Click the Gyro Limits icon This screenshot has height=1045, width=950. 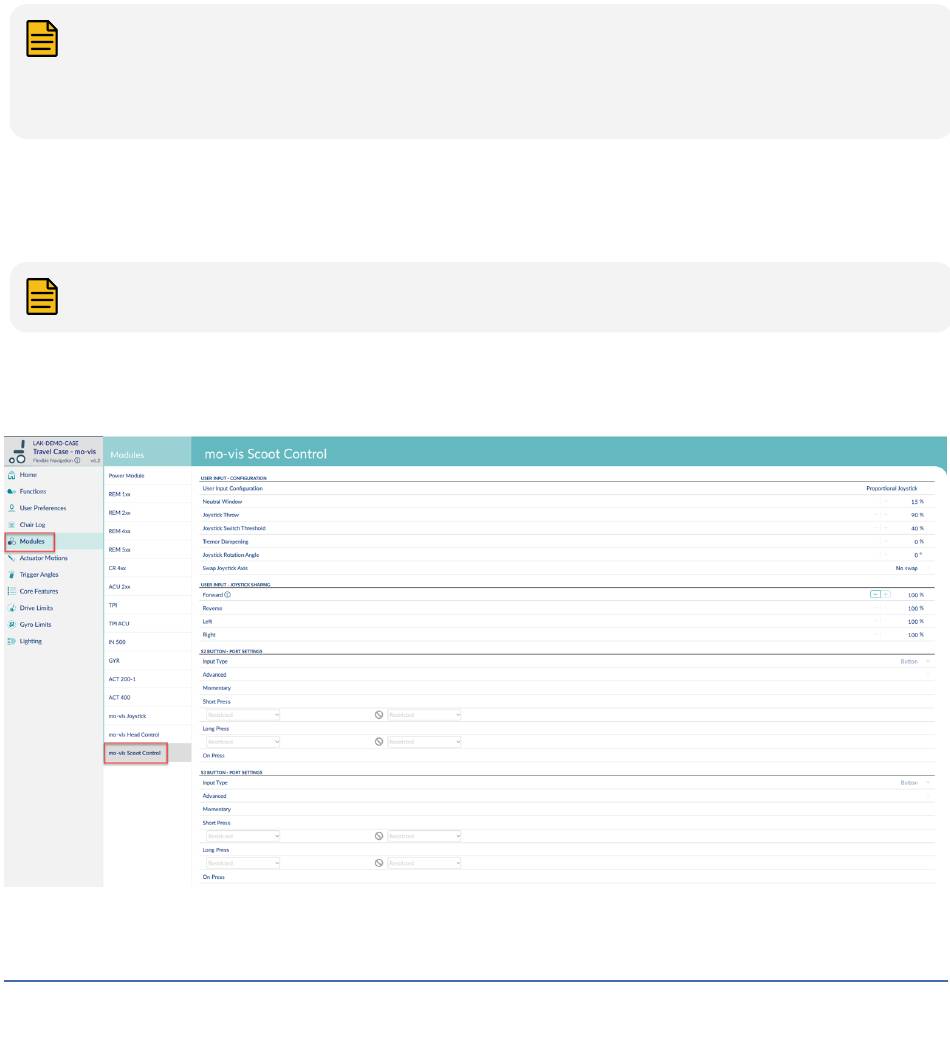pyautogui.click(x=11, y=625)
